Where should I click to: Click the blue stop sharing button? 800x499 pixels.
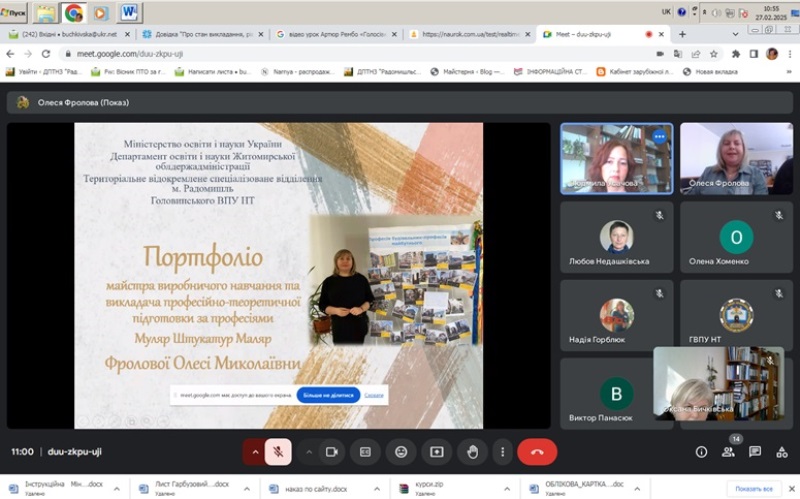[327, 395]
